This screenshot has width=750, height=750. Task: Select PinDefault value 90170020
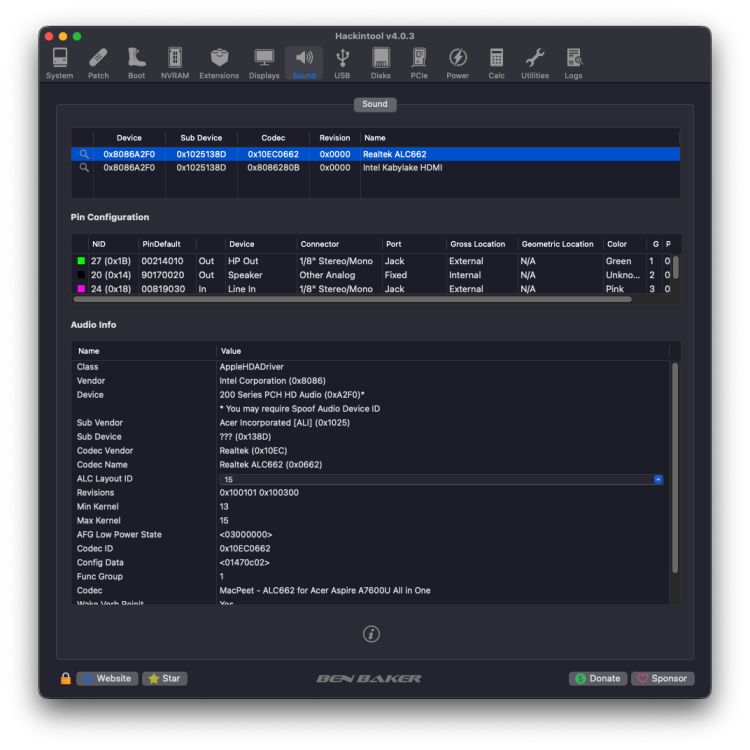coord(163,275)
